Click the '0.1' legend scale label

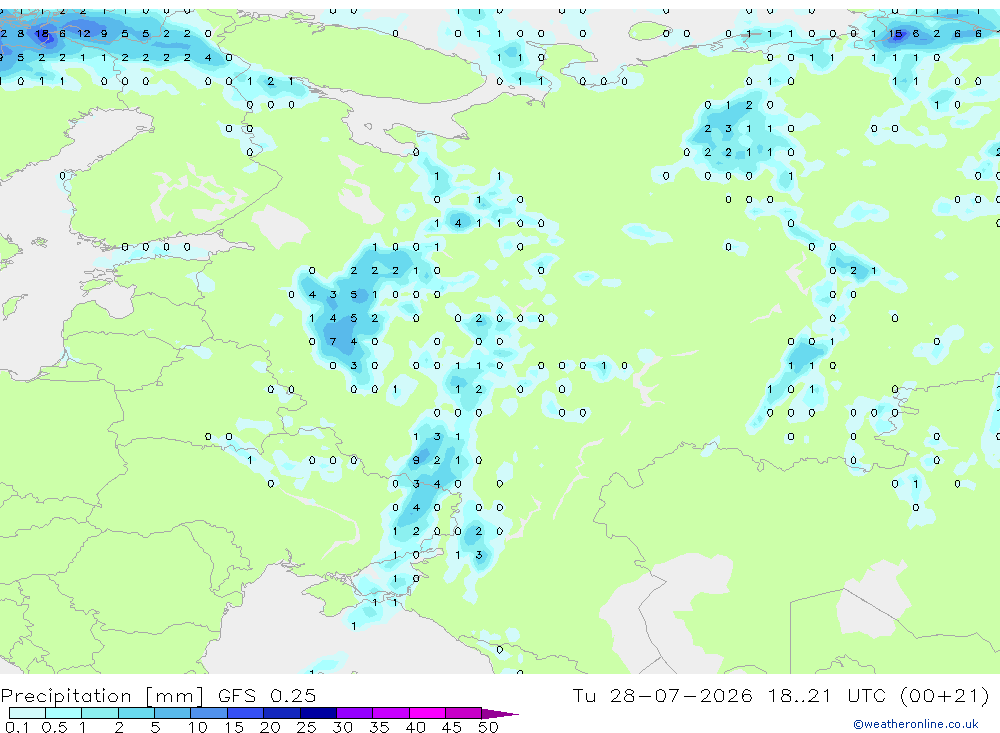pyautogui.click(x=17, y=727)
